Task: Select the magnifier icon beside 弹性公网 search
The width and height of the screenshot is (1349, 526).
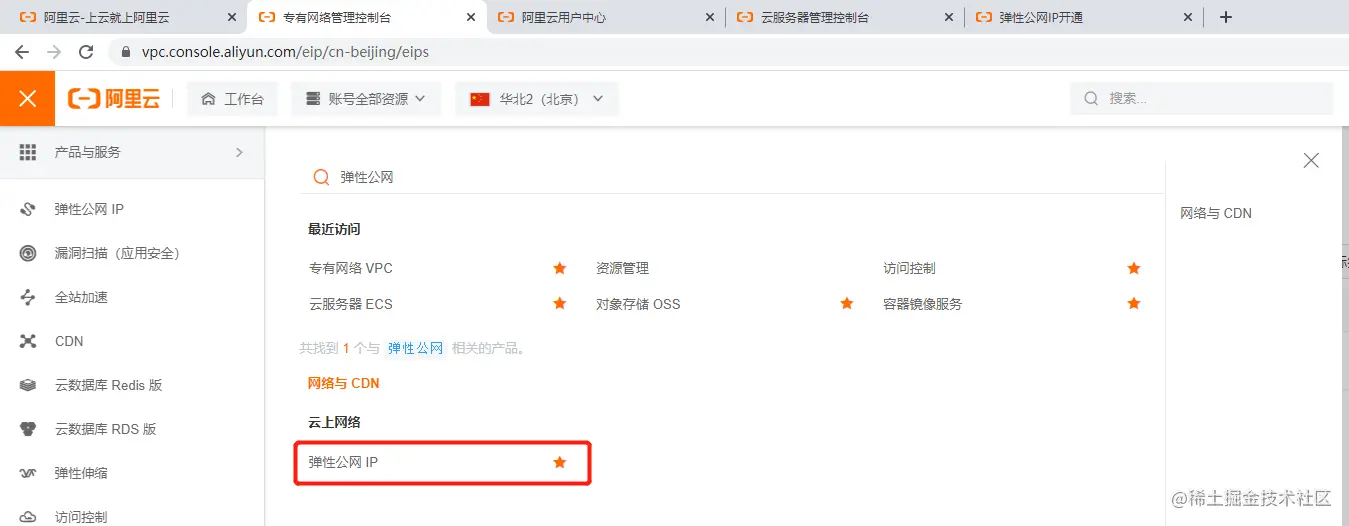Action: pyautogui.click(x=321, y=177)
